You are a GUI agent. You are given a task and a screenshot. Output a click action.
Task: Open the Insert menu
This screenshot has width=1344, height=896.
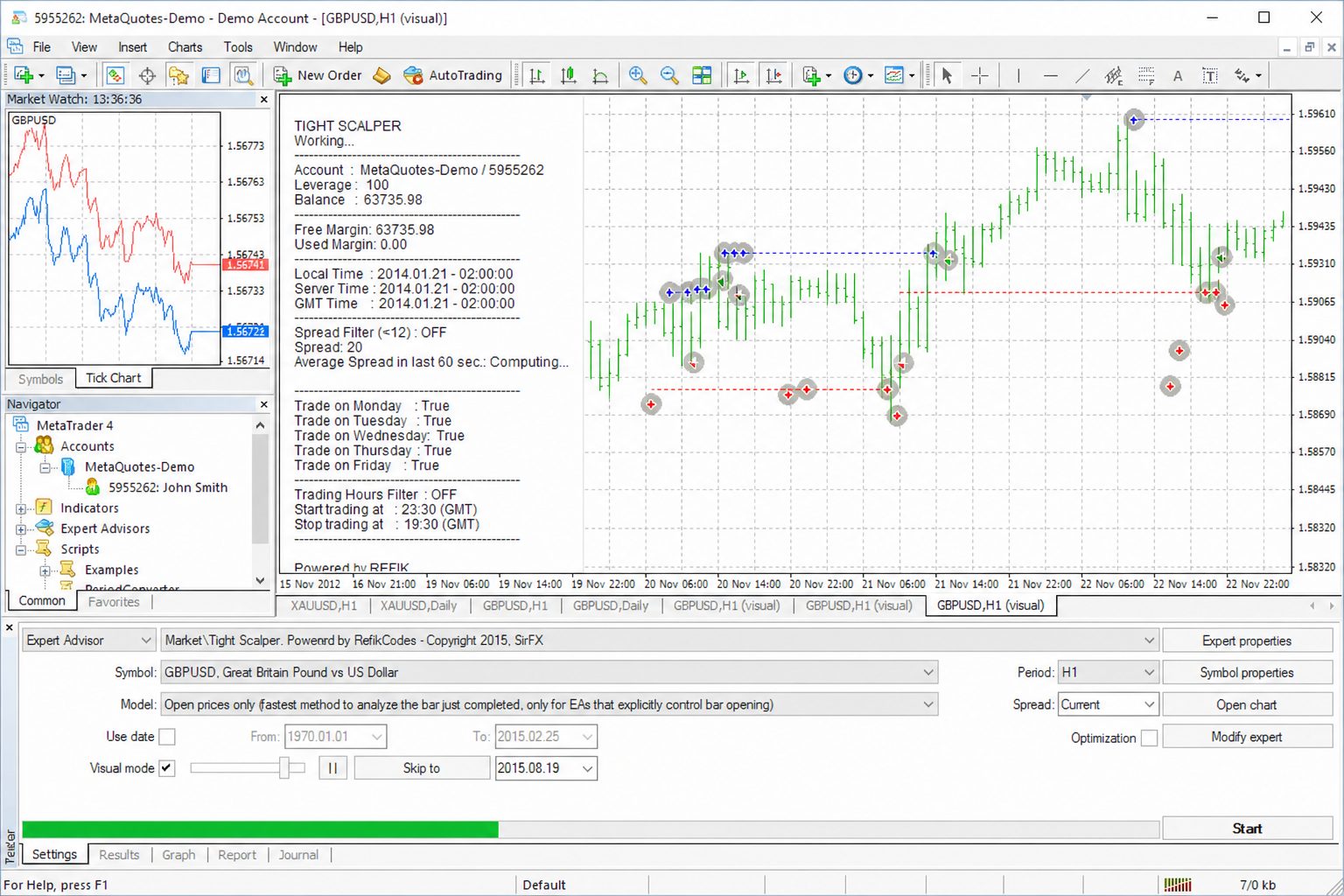(133, 47)
